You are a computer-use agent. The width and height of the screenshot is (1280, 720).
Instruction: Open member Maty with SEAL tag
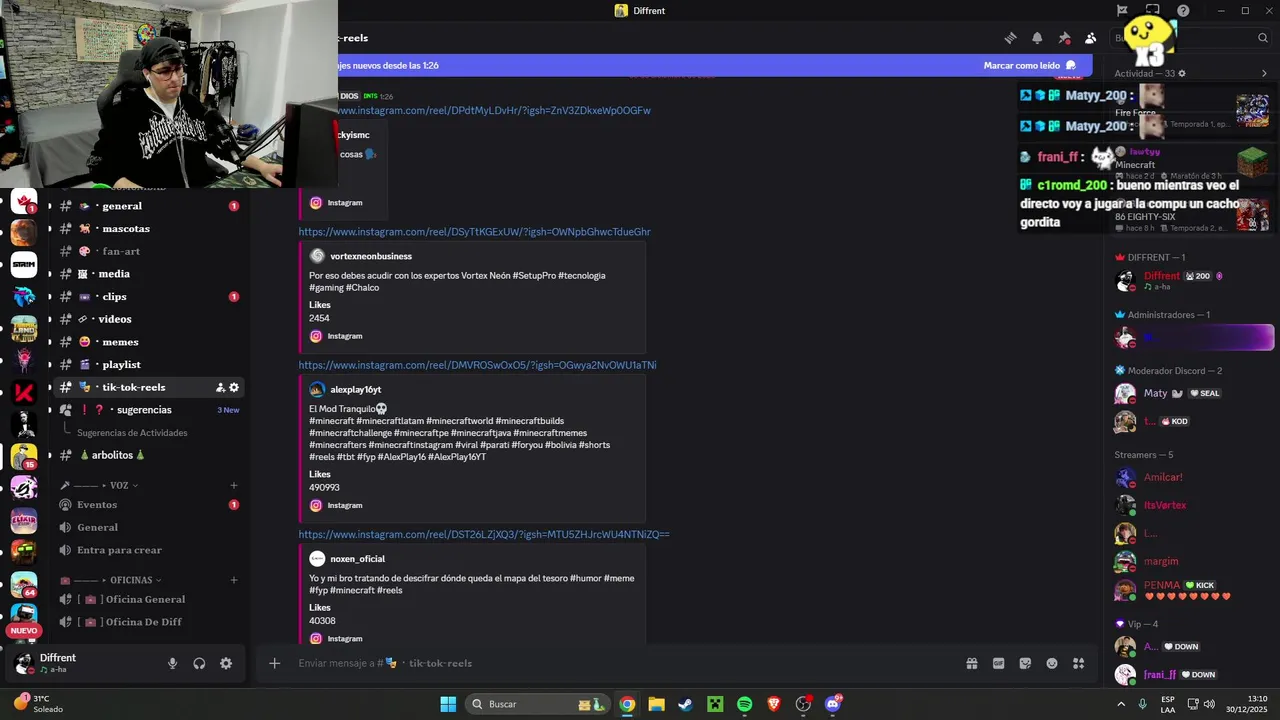point(1192,393)
